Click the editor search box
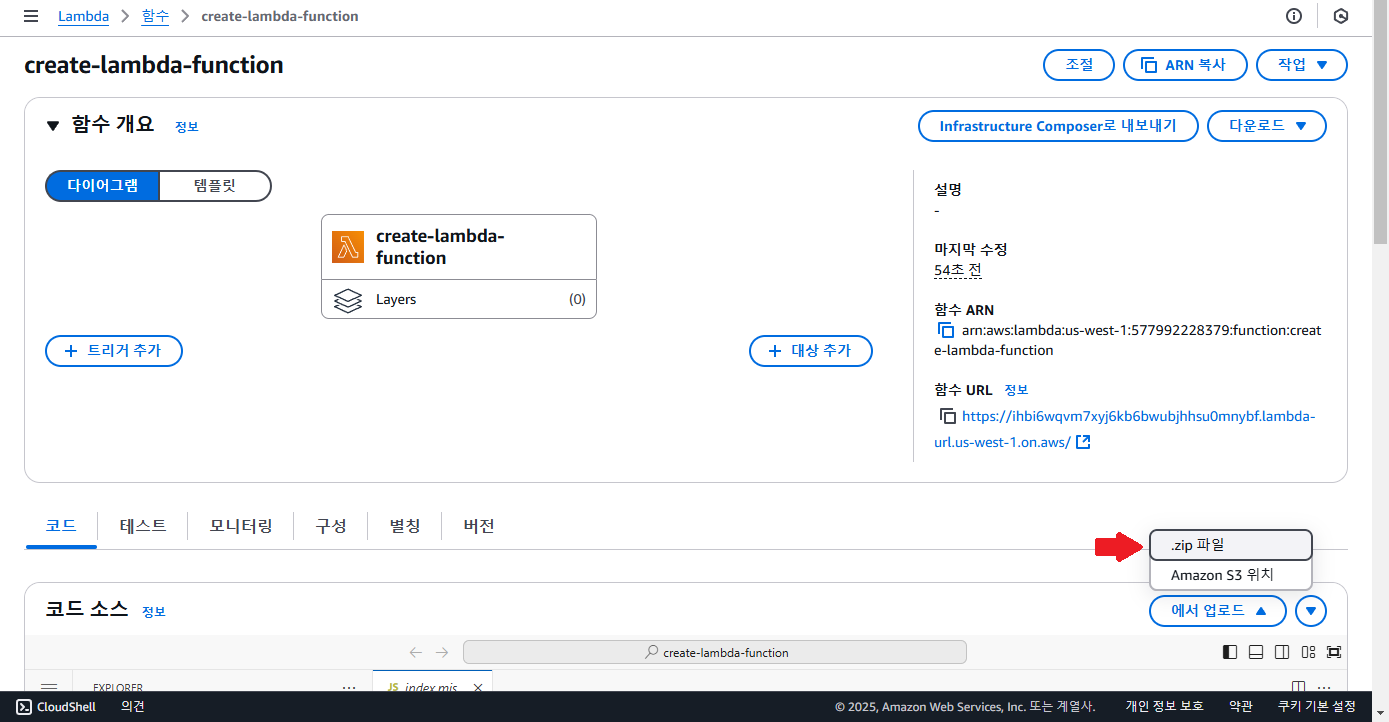1389x722 pixels. pos(715,652)
